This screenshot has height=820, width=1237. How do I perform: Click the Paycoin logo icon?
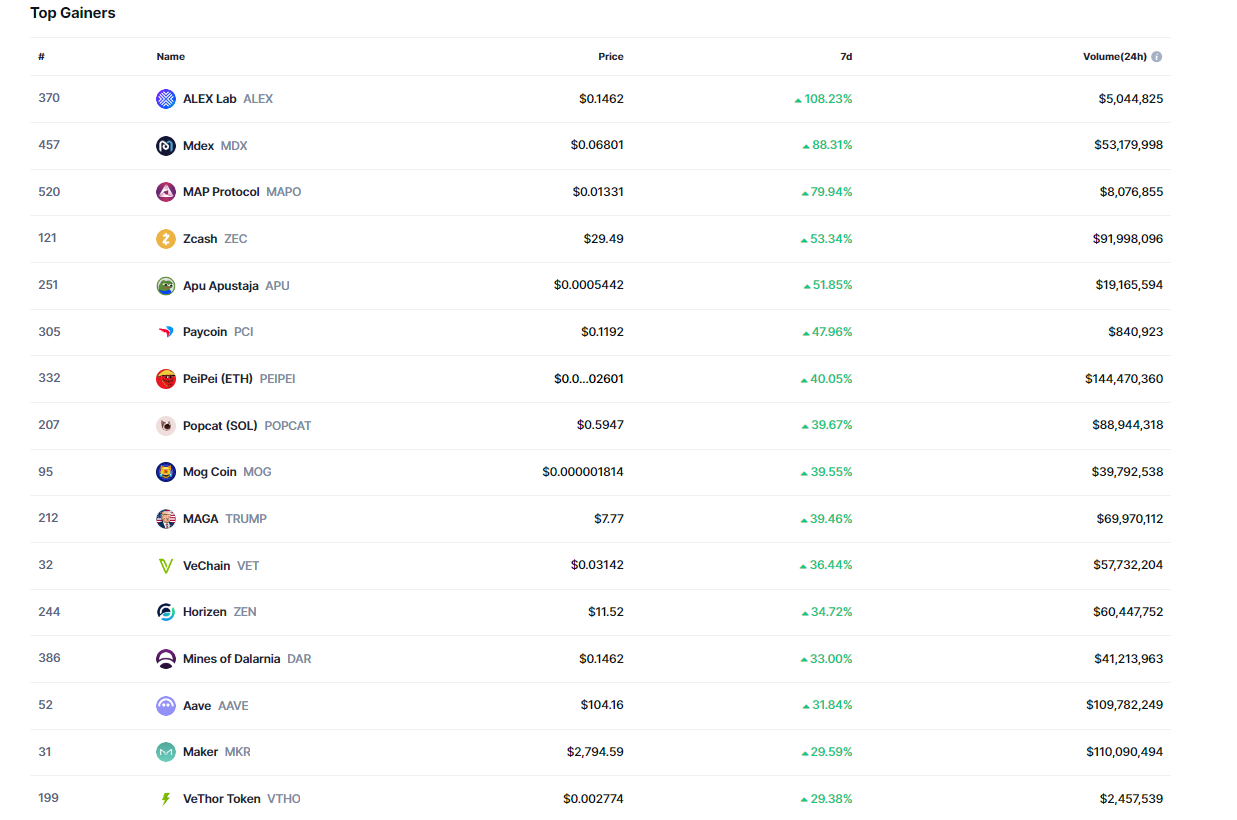click(x=166, y=332)
